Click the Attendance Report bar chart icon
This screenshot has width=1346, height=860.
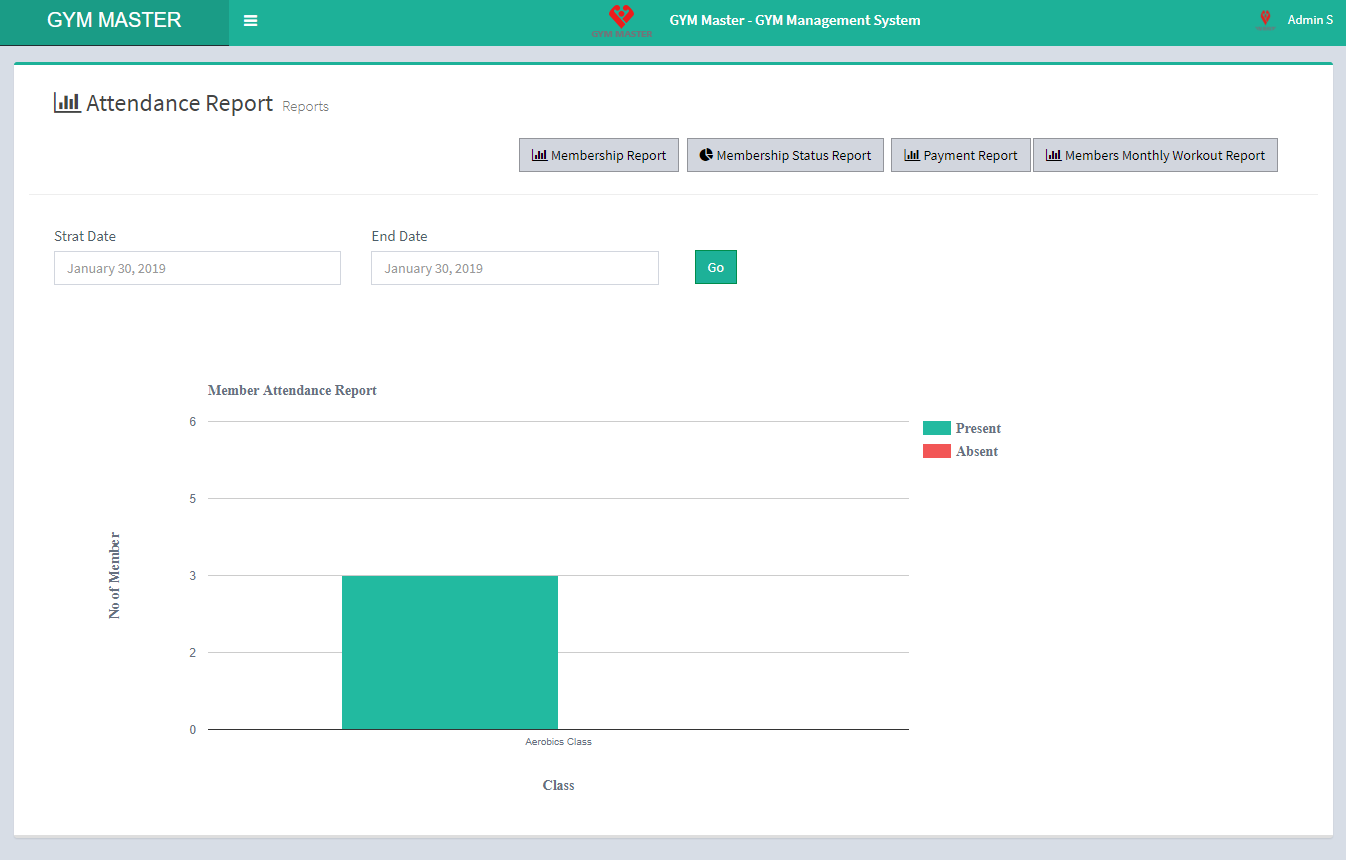[67, 102]
